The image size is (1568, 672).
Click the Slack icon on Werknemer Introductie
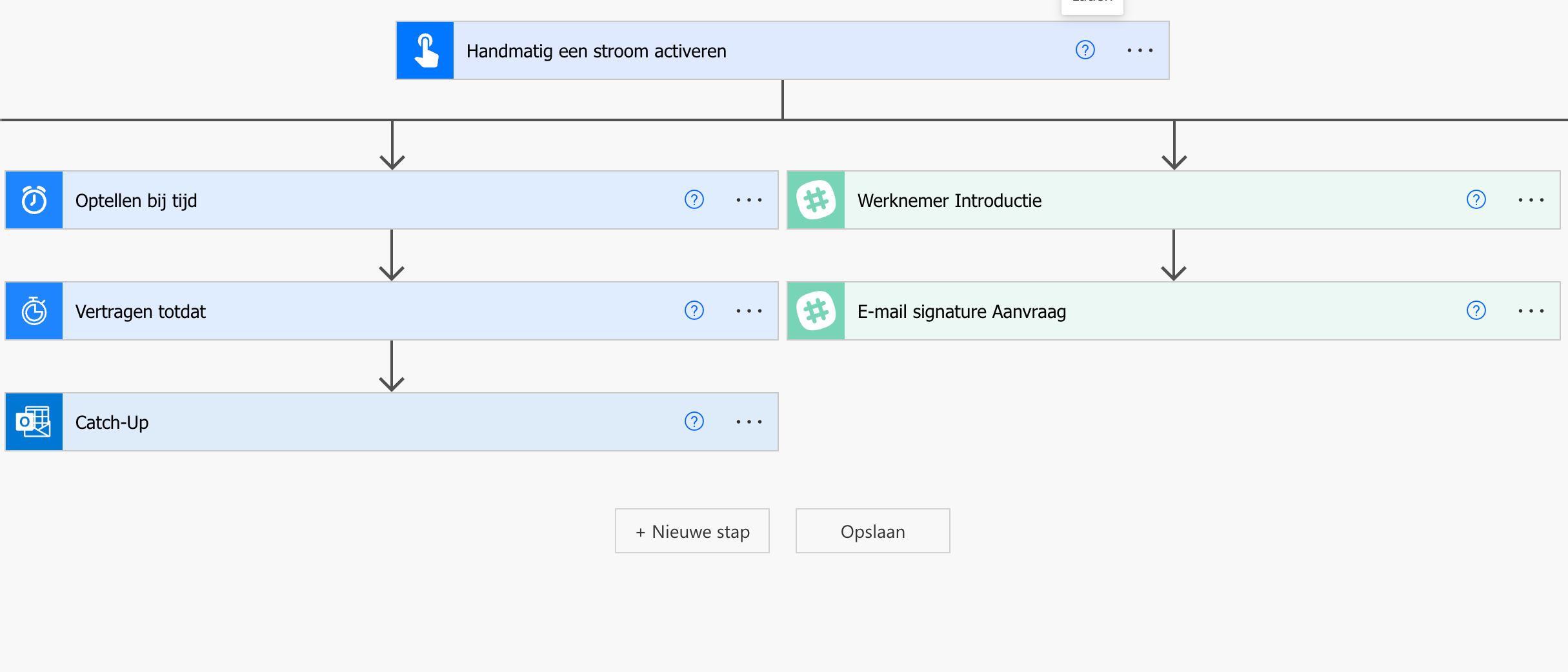(x=815, y=200)
